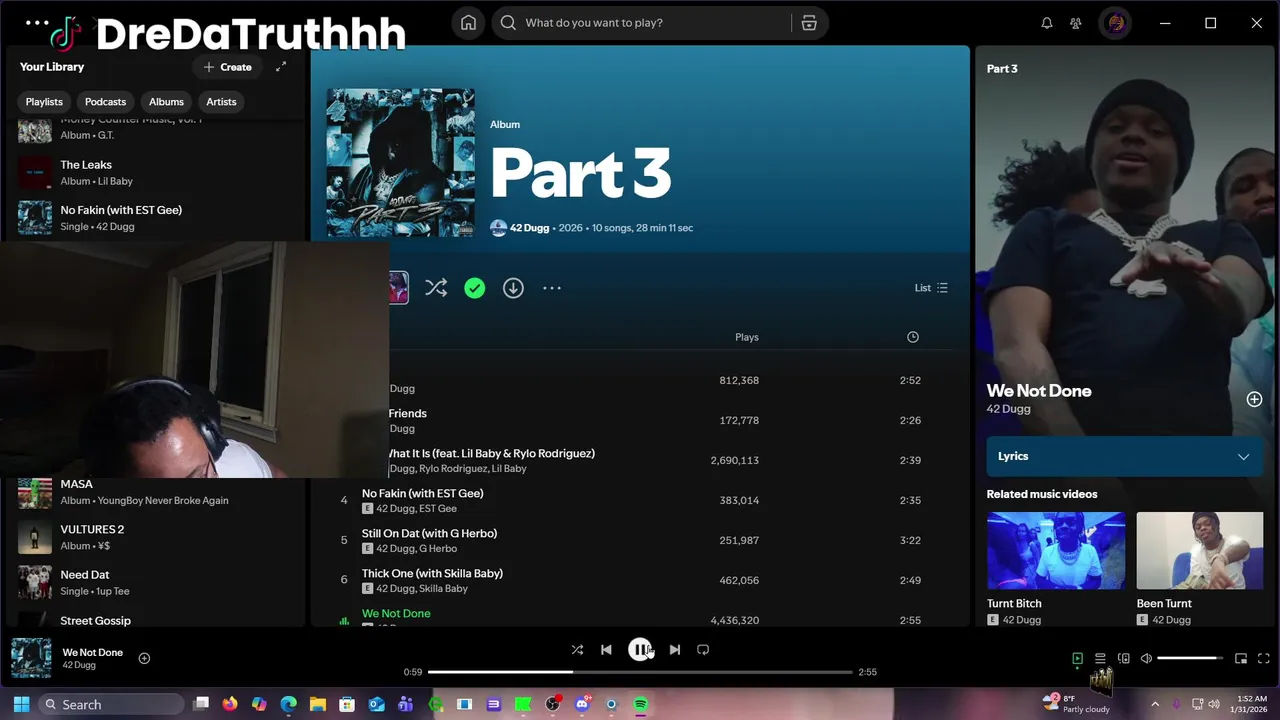Toggle the Now Playing view panel

1077,658
